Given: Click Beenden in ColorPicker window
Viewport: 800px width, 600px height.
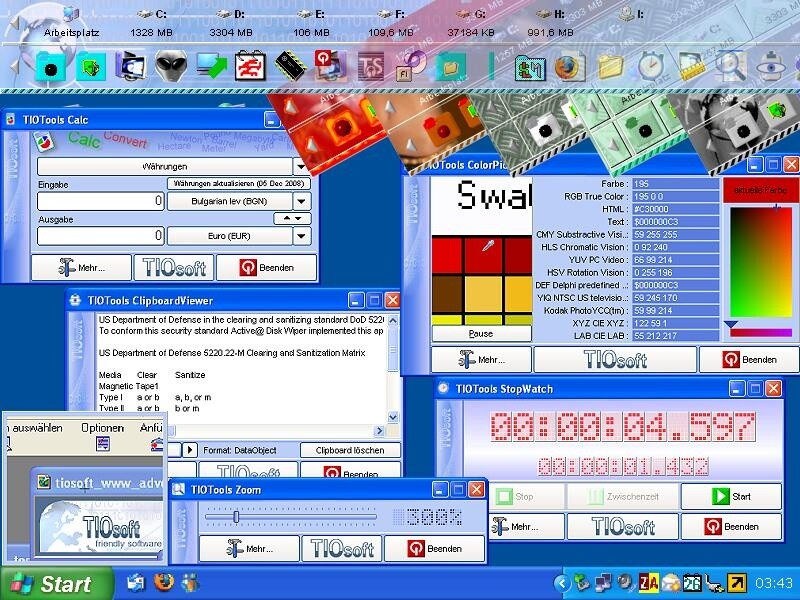Looking at the screenshot, I should pyautogui.click(x=749, y=360).
